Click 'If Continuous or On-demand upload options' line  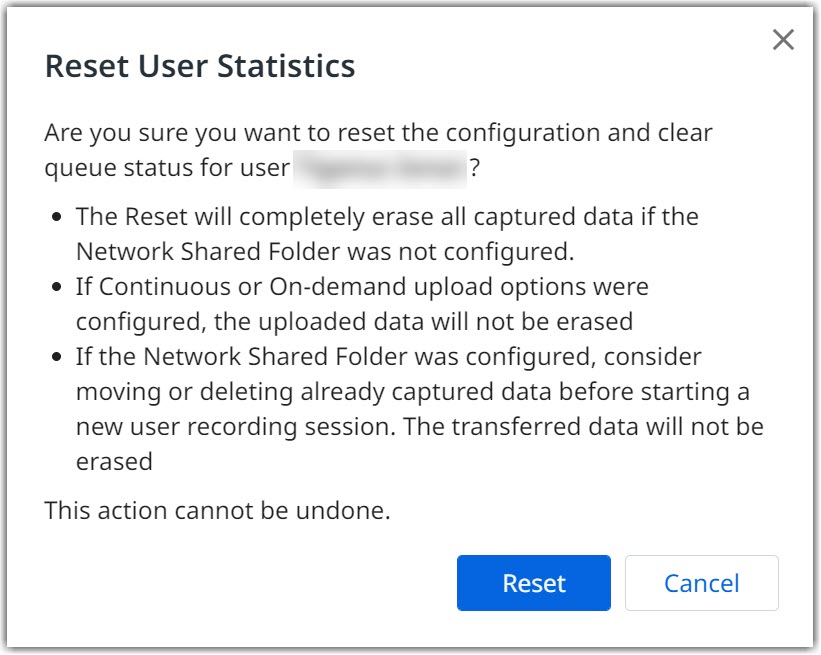coord(362,287)
